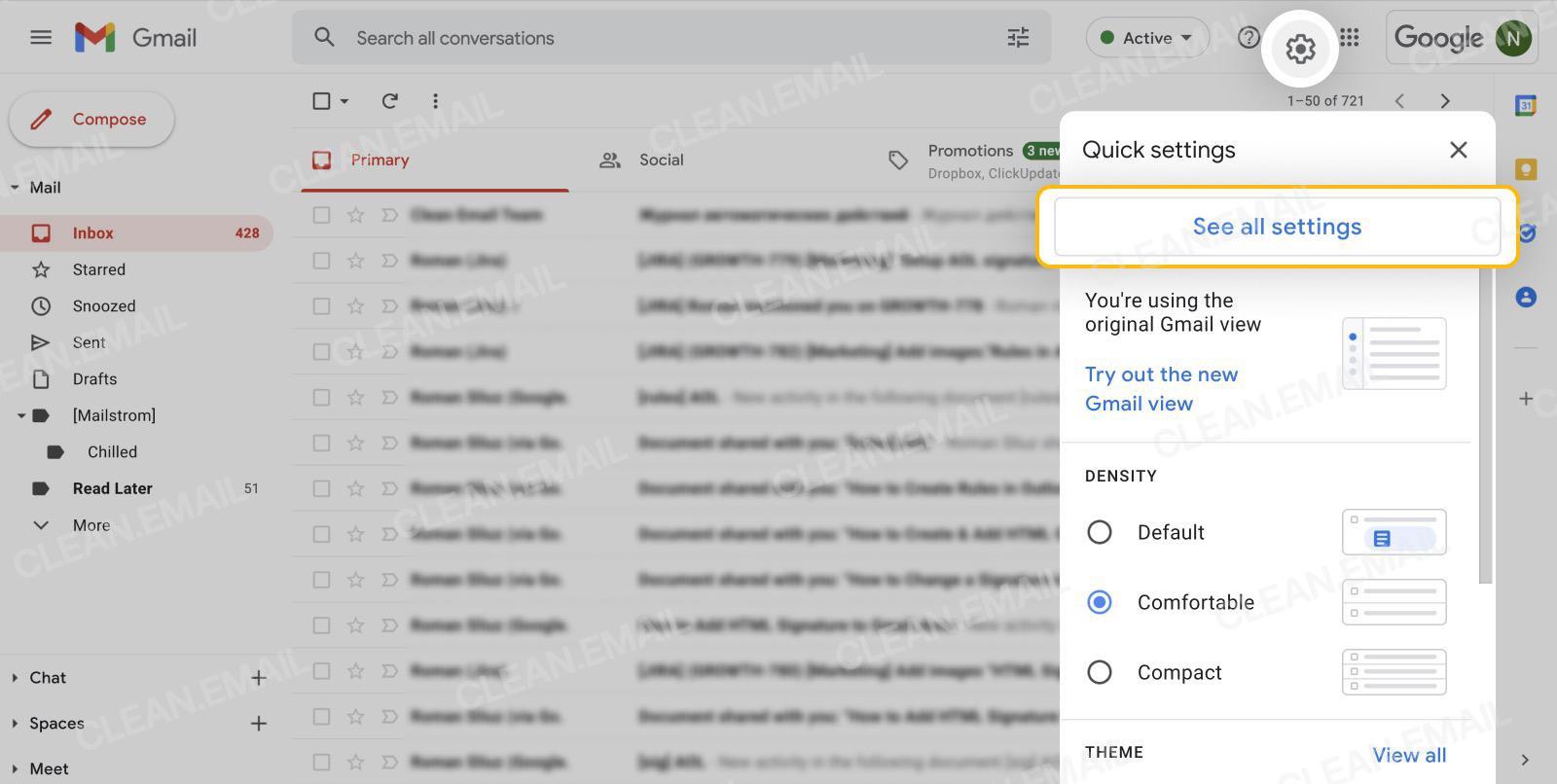
Task: Refresh the inbox list
Action: 390,101
